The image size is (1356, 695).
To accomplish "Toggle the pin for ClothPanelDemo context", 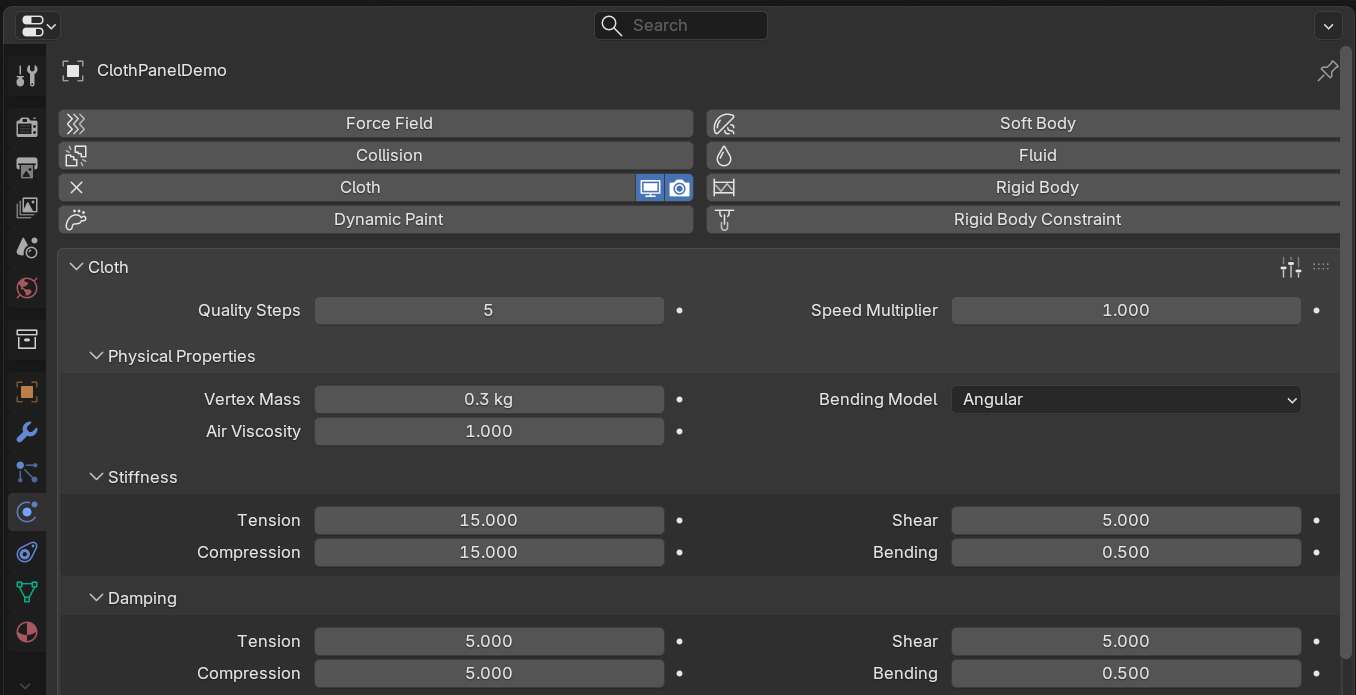I will click(x=1327, y=71).
